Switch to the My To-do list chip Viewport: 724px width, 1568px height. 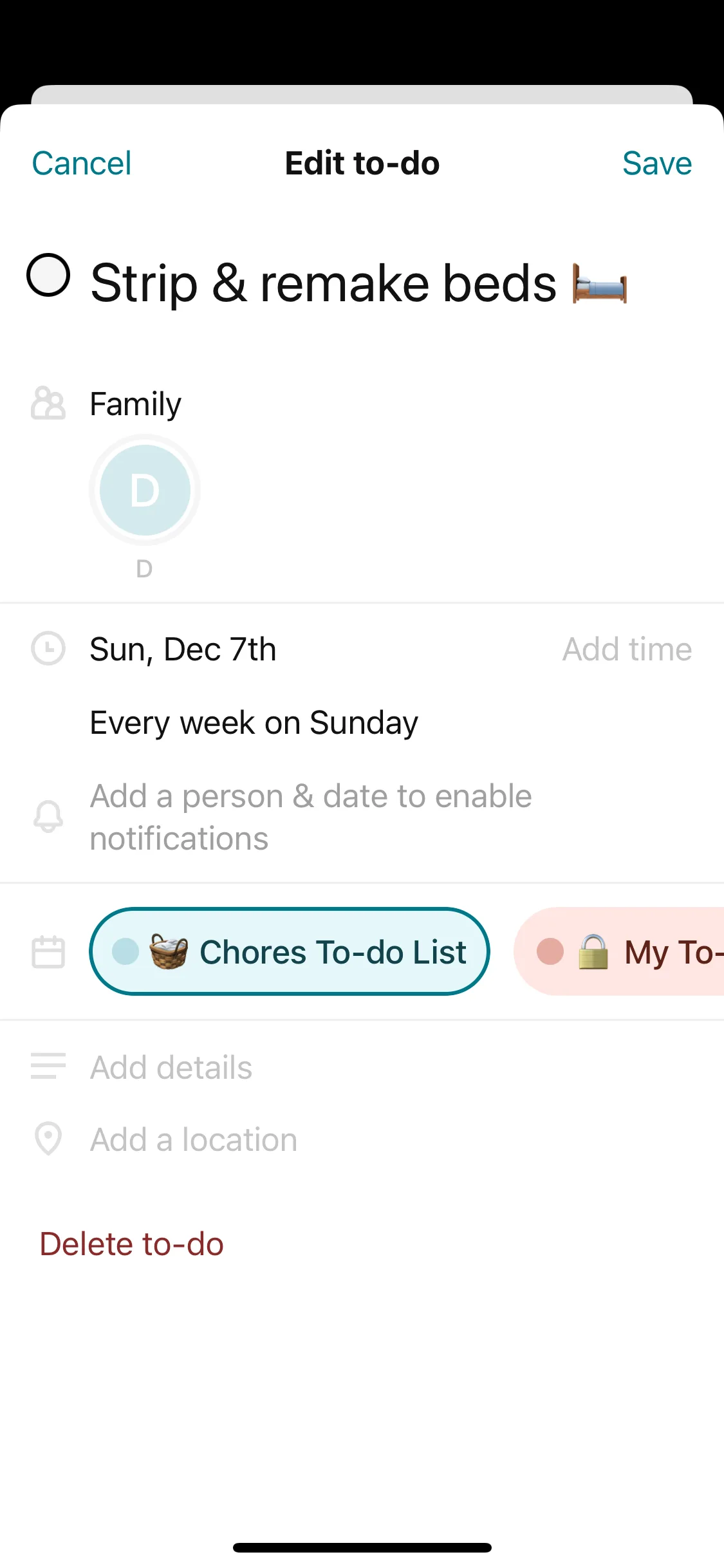[669, 951]
